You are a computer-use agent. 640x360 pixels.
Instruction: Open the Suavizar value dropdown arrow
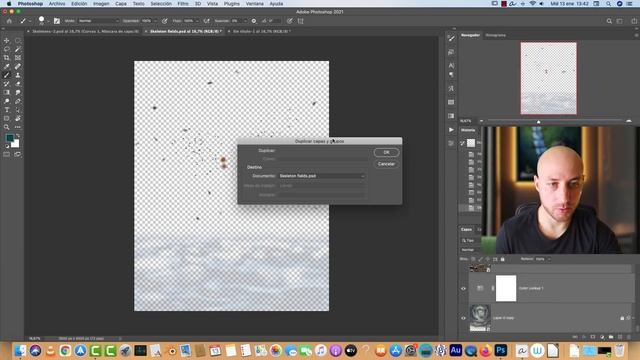[x=245, y=21]
